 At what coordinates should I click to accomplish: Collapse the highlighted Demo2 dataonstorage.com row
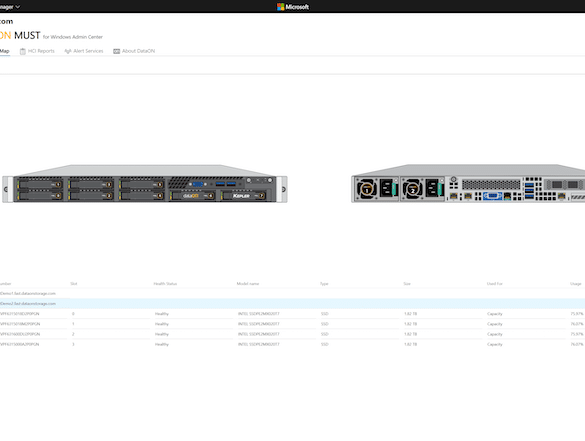click(x=292, y=303)
